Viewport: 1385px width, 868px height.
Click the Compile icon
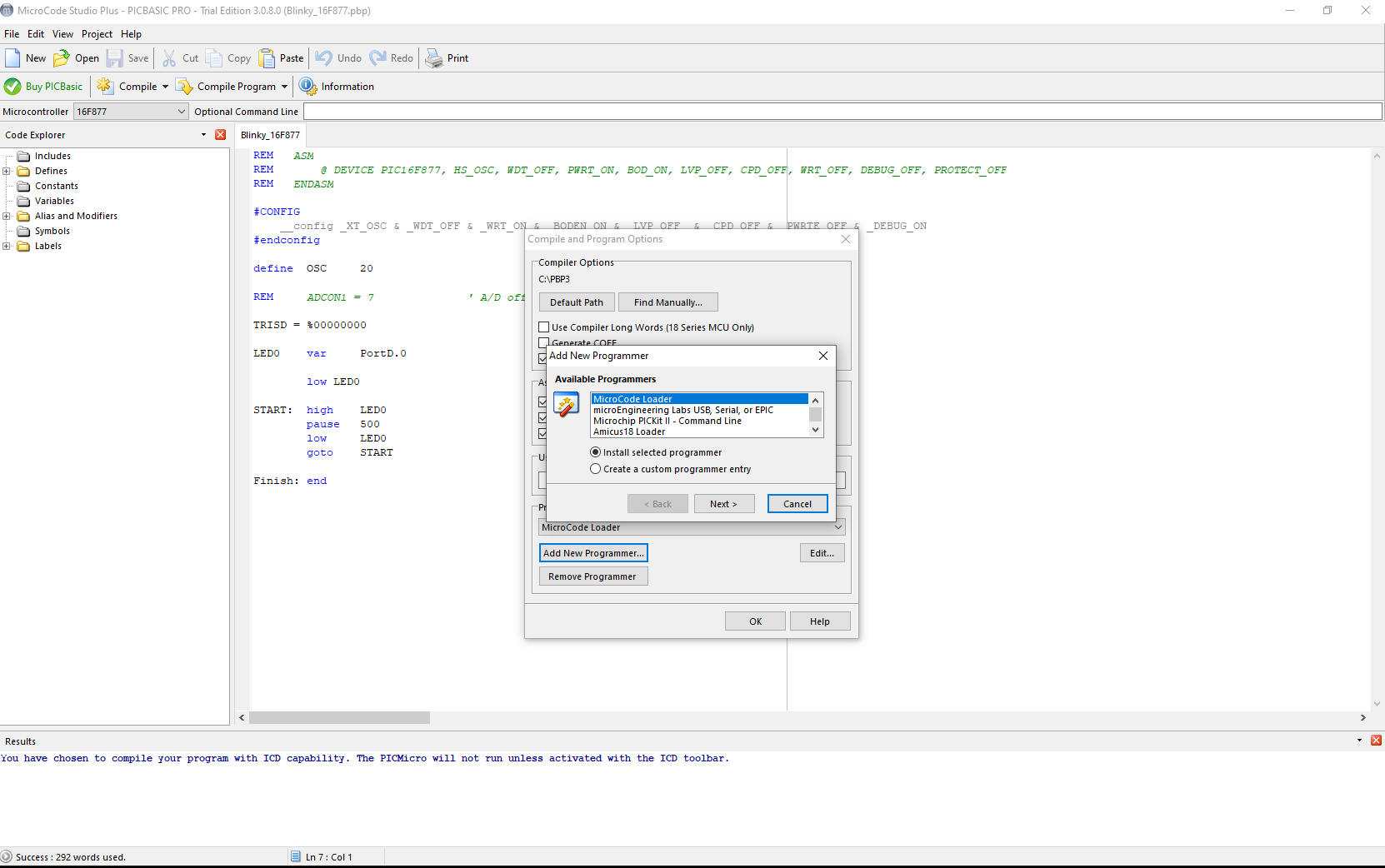(105, 87)
